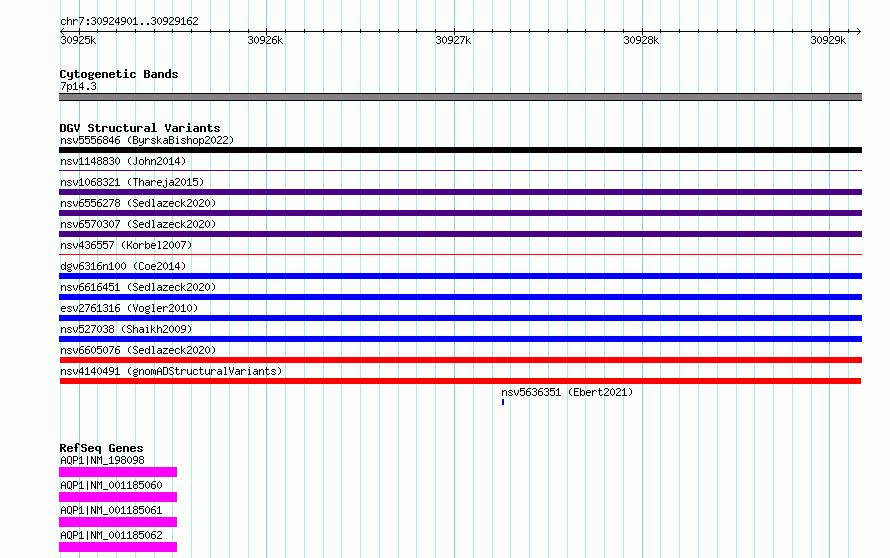Click the blue esv2761316 variant bar

[x=460, y=318]
